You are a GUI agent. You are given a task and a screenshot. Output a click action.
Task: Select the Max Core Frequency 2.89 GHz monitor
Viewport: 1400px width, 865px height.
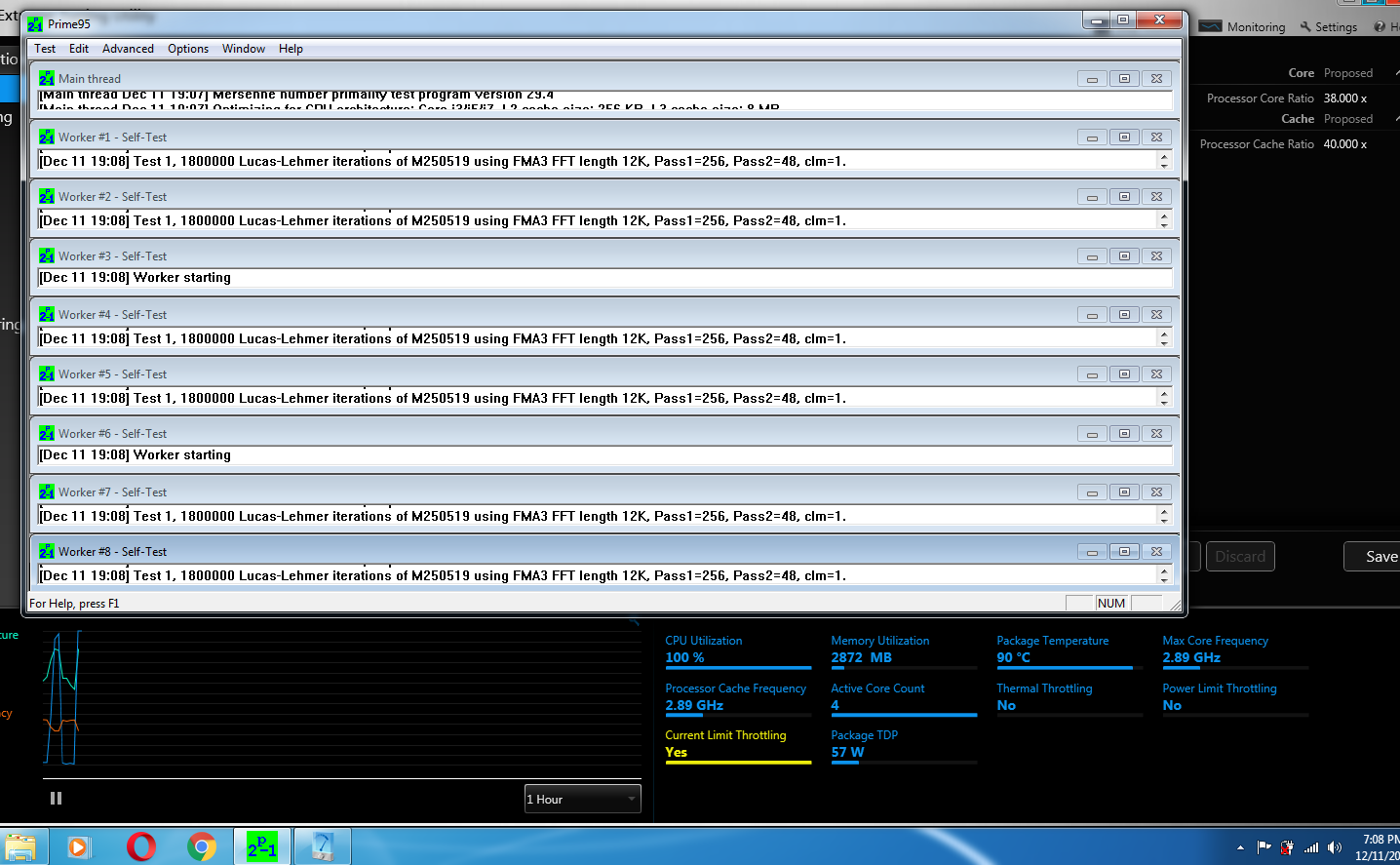(x=1235, y=650)
